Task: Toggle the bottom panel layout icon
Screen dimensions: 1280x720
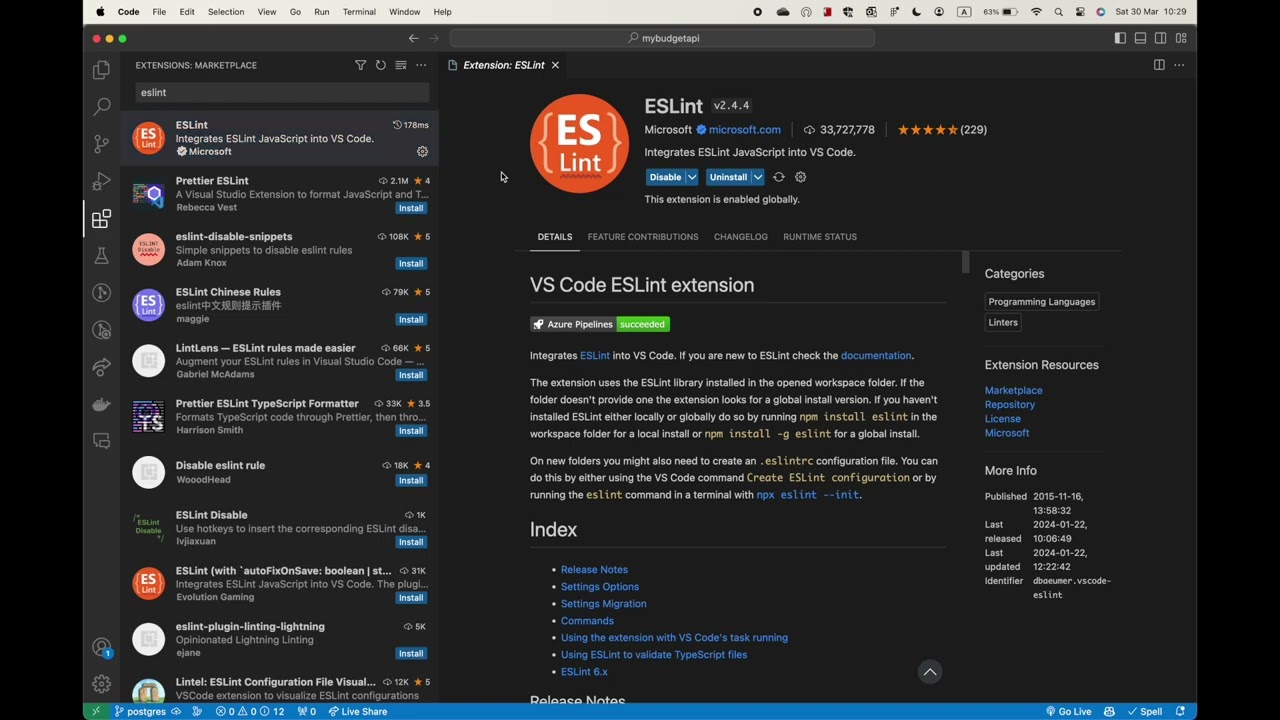Action: (x=1140, y=38)
